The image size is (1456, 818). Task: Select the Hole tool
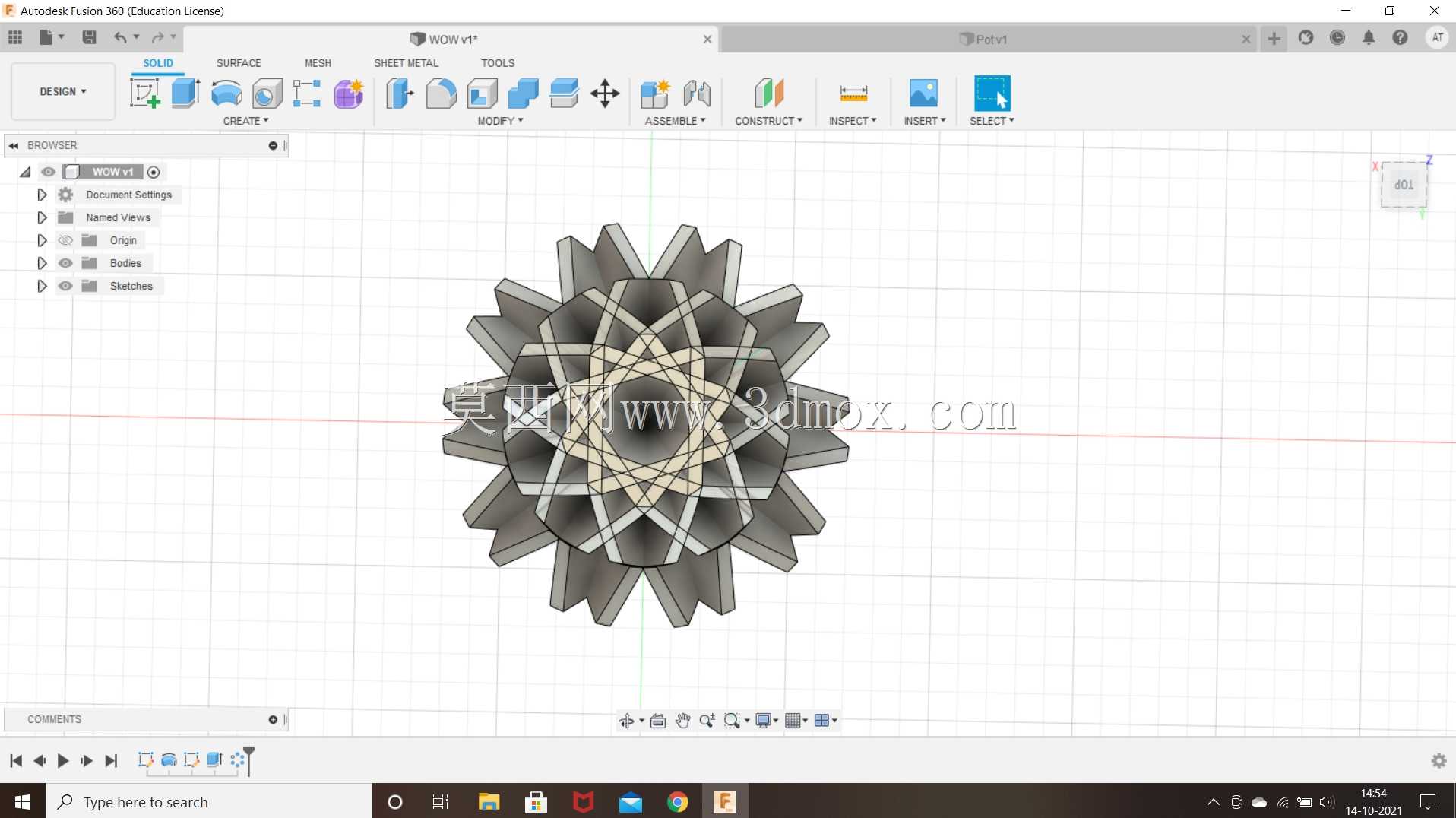pyautogui.click(x=267, y=94)
